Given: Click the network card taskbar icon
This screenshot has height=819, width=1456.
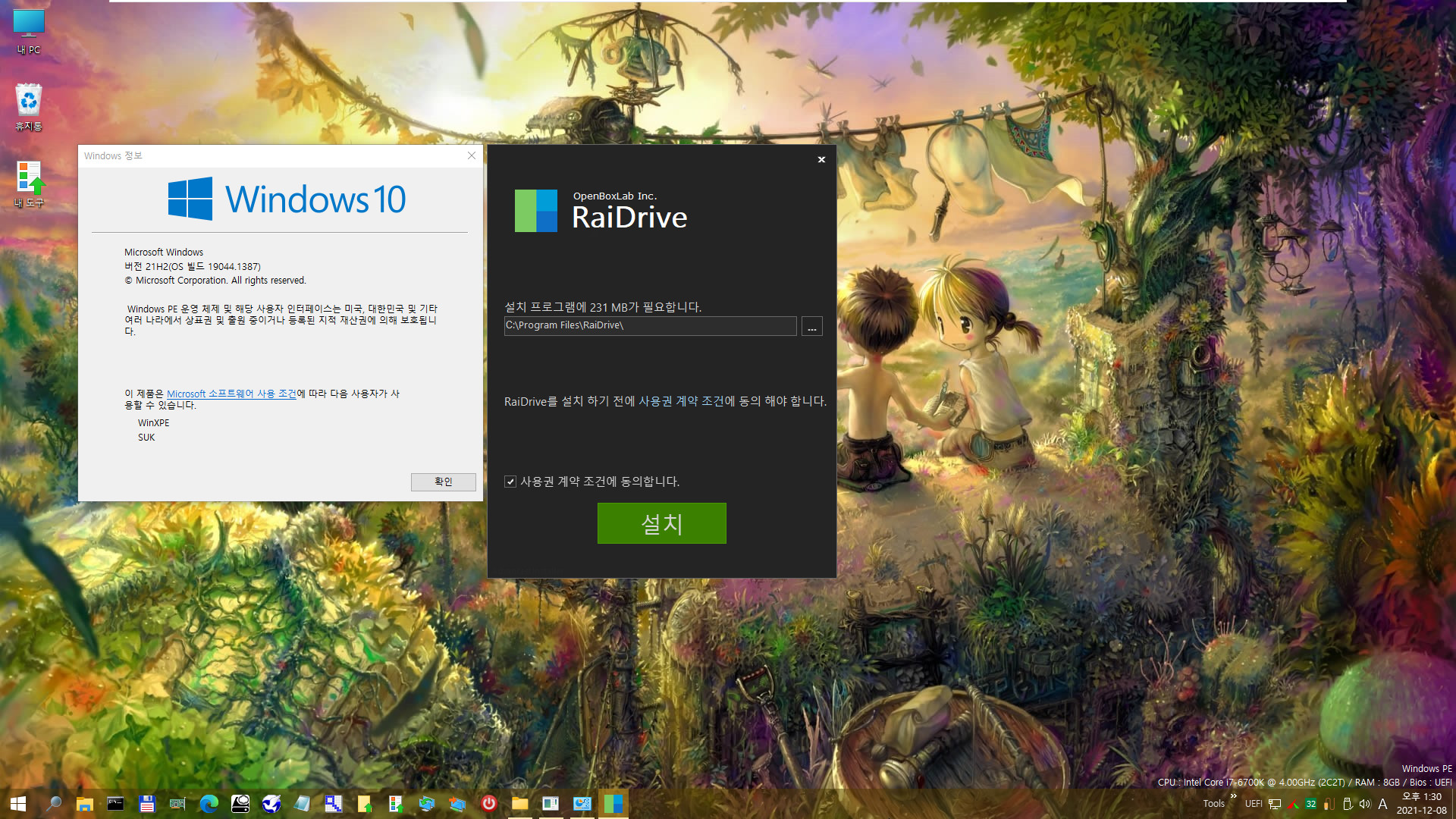Looking at the screenshot, I should point(177,803).
